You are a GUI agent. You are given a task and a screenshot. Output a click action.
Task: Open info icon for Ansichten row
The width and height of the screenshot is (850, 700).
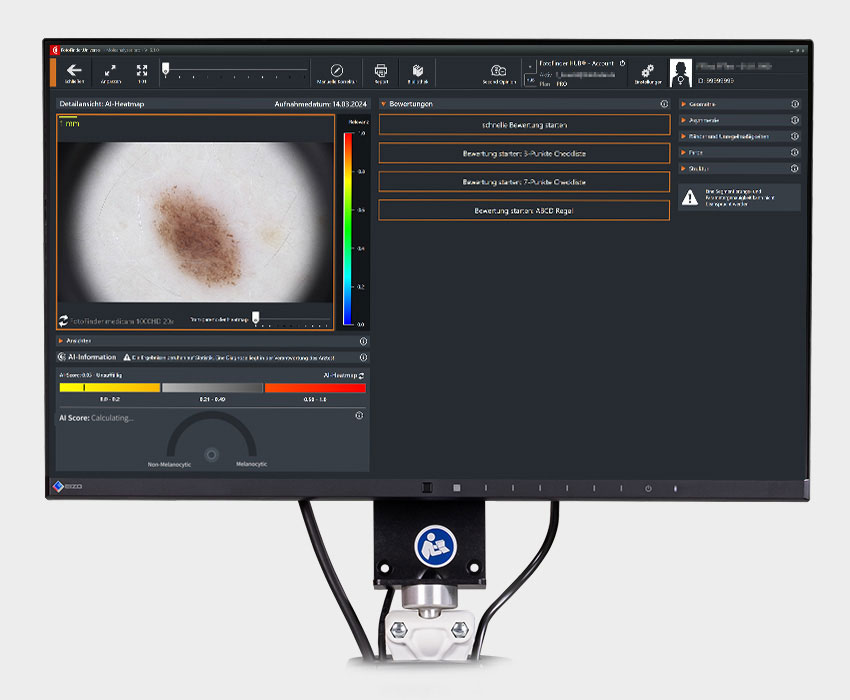(x=363, y=341)
